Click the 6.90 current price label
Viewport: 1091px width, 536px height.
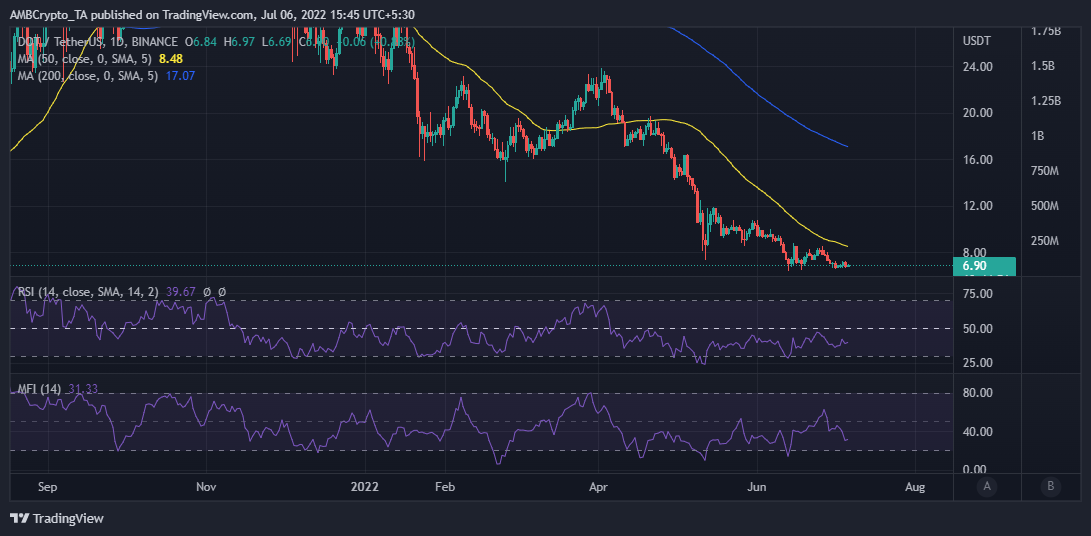pyautogui.click(x=974, y=266)
